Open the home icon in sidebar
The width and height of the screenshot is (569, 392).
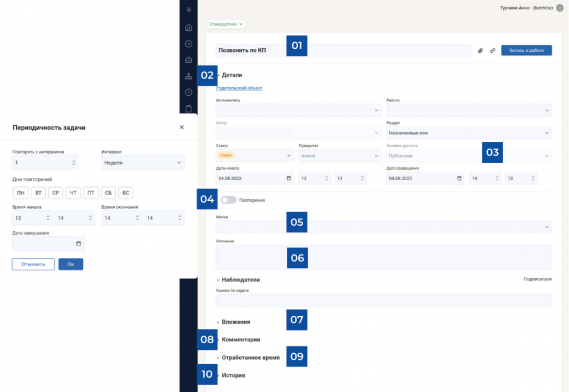[x=188, y=28]
